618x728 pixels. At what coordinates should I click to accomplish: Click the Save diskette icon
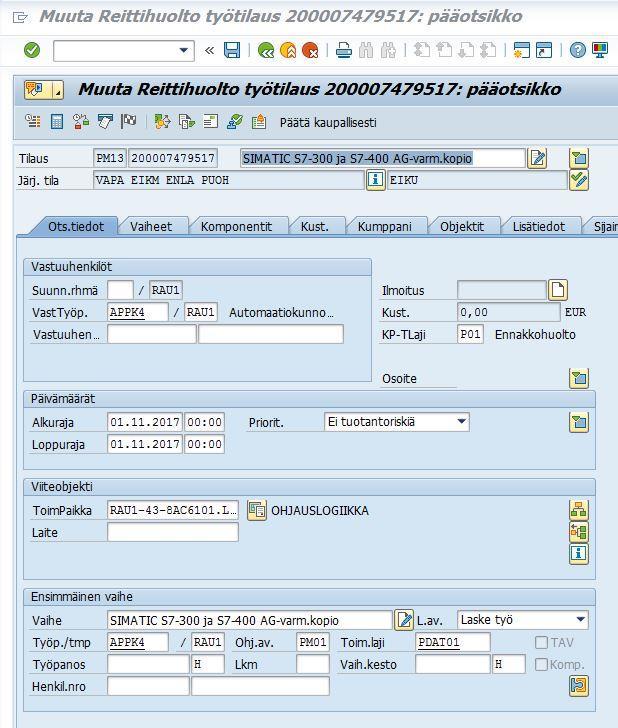click(x=232, y=50)
